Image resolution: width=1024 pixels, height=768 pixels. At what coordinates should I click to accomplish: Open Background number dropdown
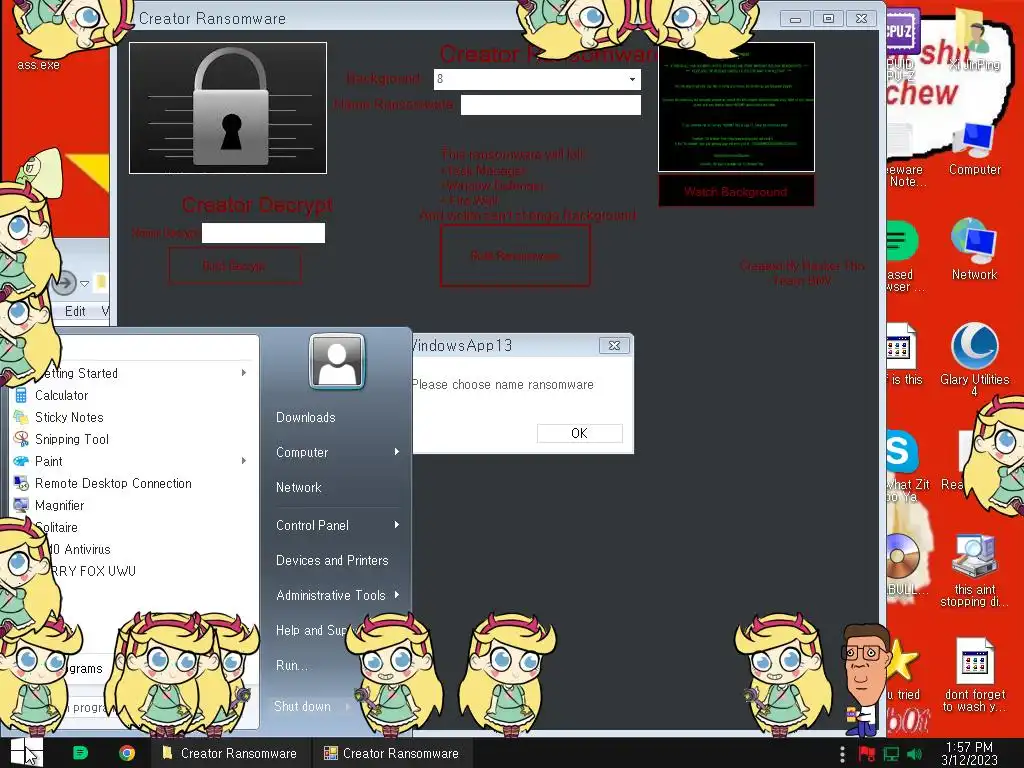coord(632,80)
